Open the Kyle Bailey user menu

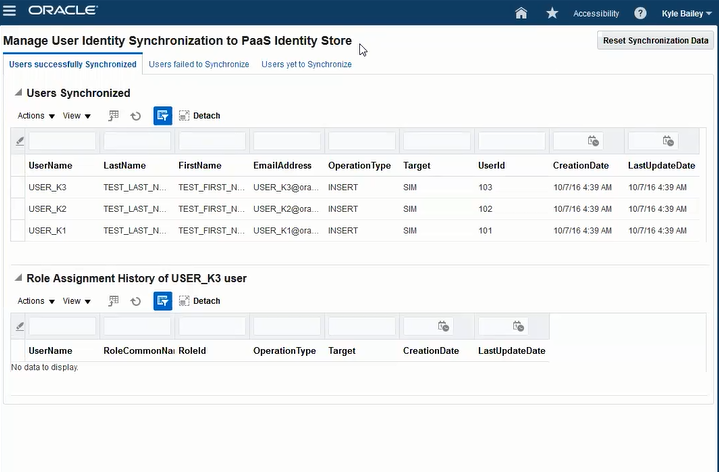pyautogui.click(x=686, y=13)
